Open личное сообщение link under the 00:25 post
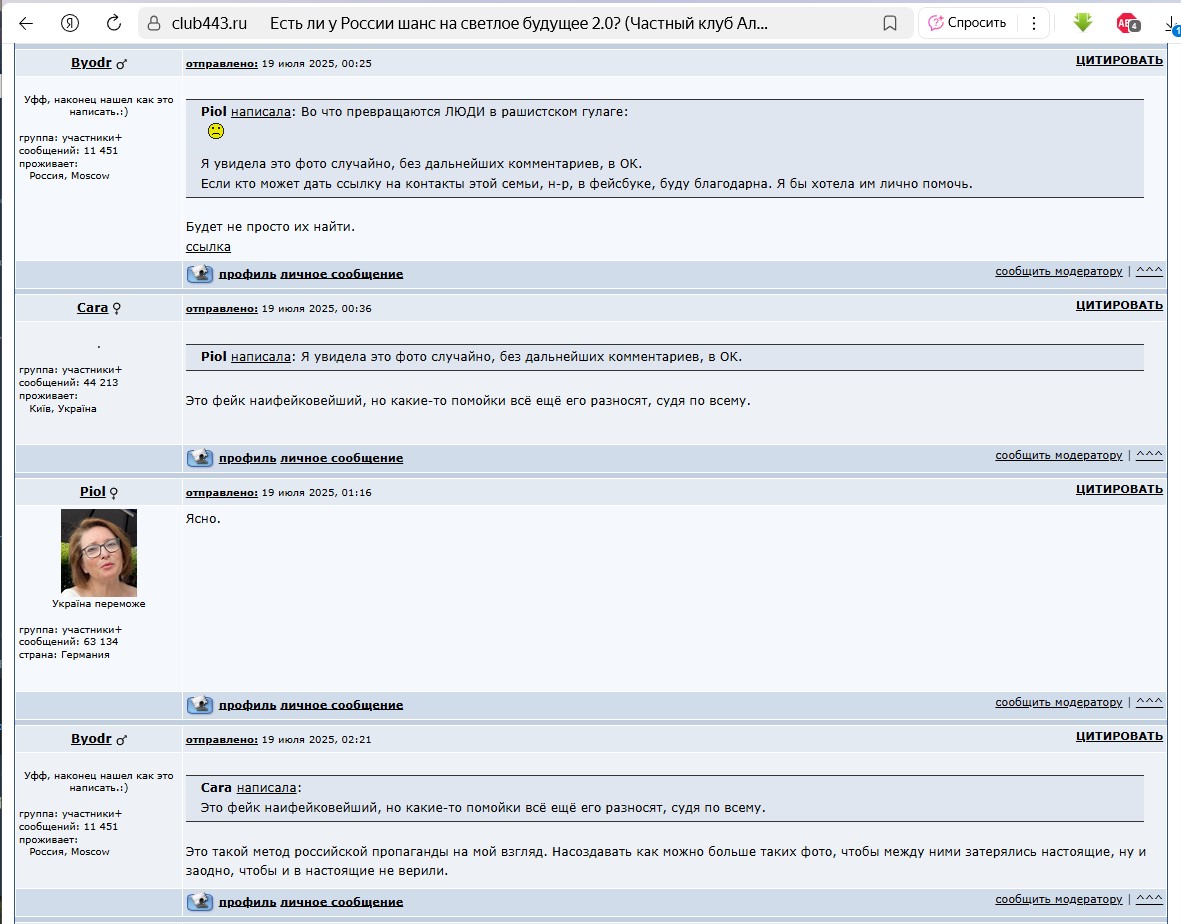Screen dimensions: 1181x924 pyautogui.click(x=342, y=274)
